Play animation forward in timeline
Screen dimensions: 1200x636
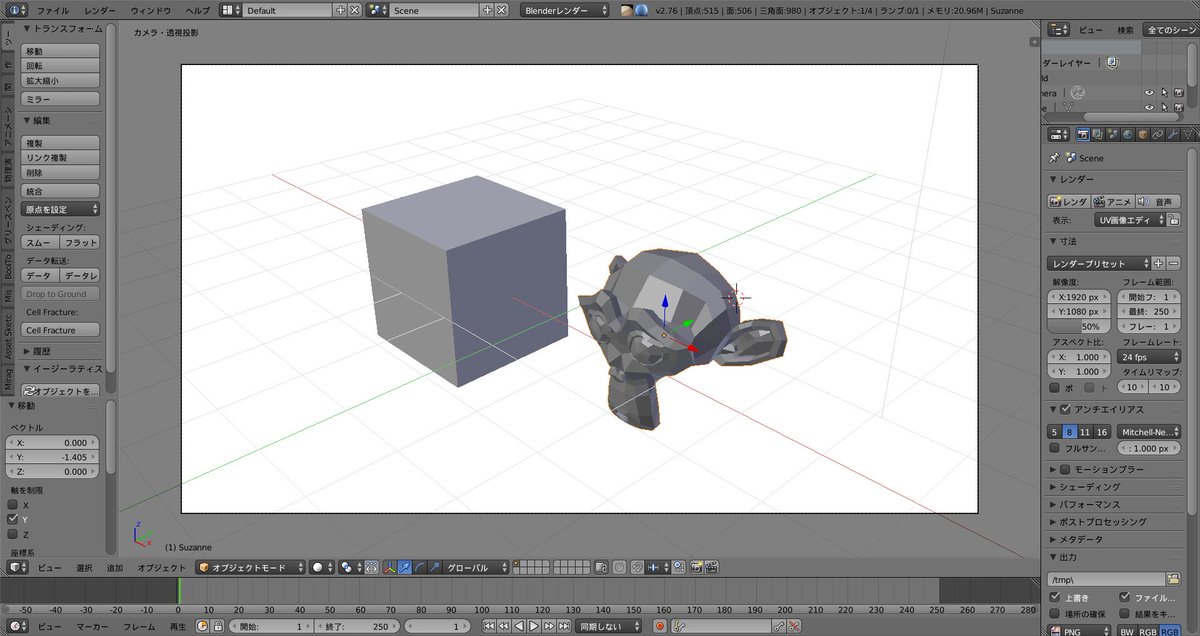click(534, 626)
